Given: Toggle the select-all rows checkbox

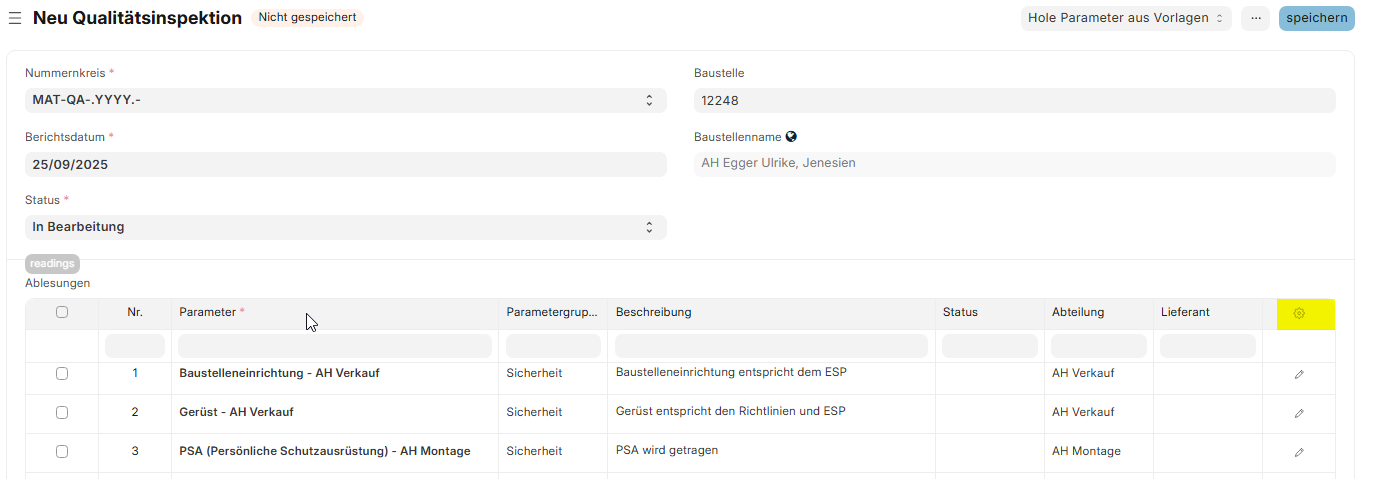Looking at the screenshot, I should point(62,312).
